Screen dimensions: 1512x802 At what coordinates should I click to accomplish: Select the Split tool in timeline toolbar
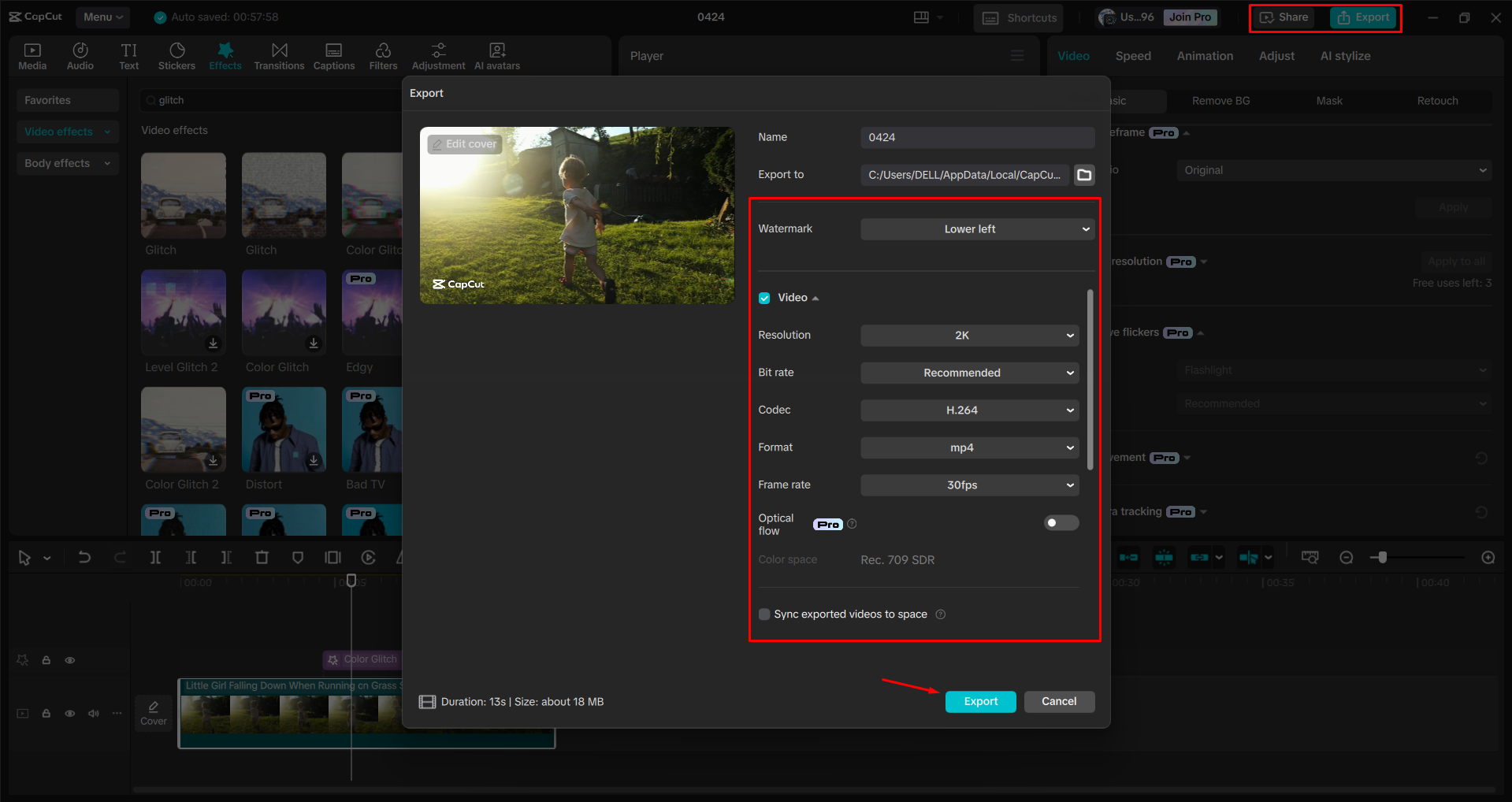click(155, 558)
